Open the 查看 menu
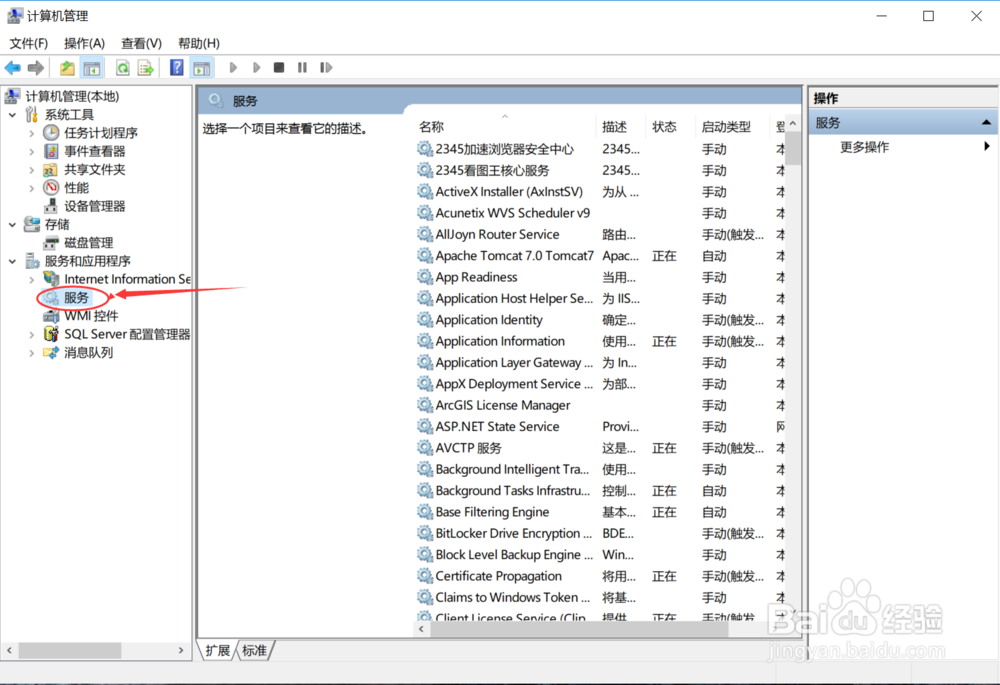 point(140,43)
